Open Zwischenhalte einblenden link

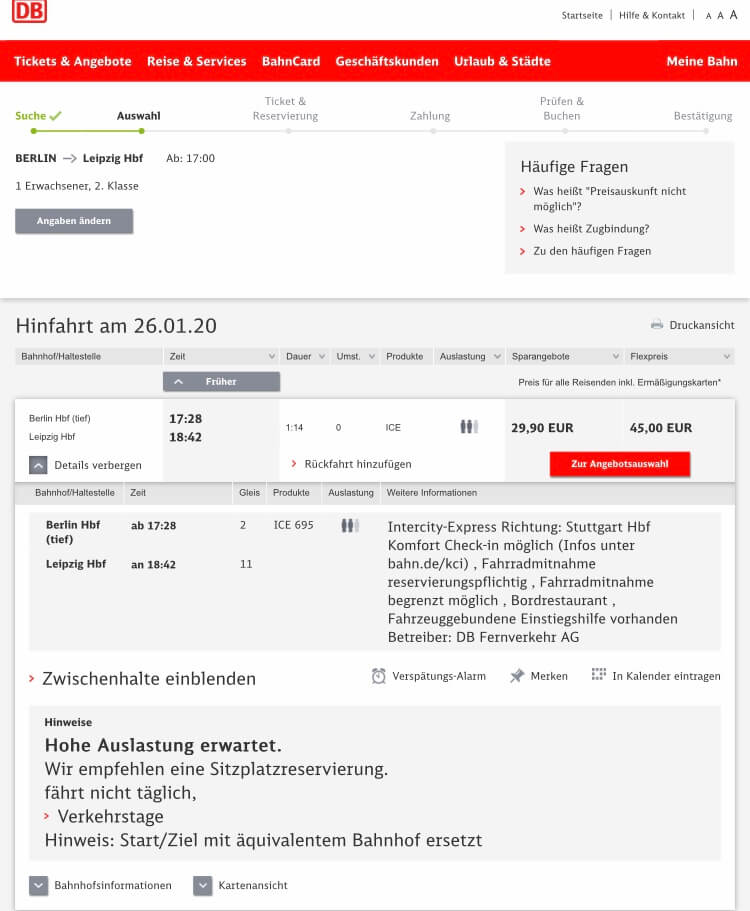click(x=148, y=678)
